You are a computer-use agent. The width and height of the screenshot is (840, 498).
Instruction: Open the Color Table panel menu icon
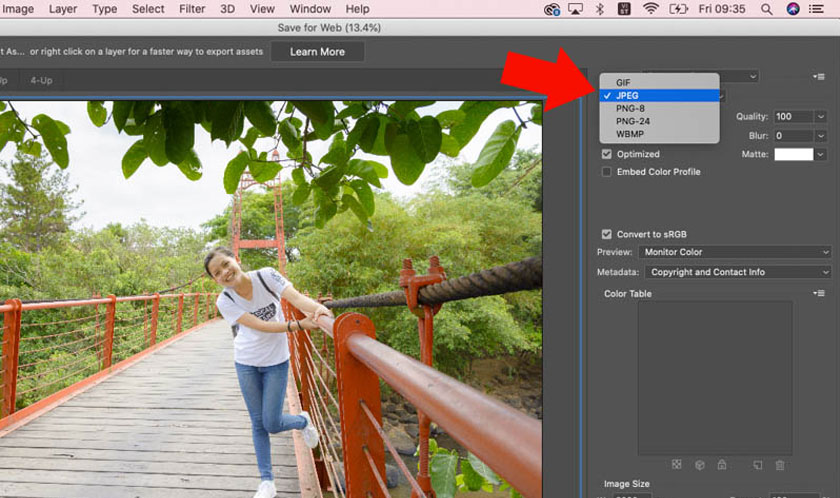pos(819,293)
